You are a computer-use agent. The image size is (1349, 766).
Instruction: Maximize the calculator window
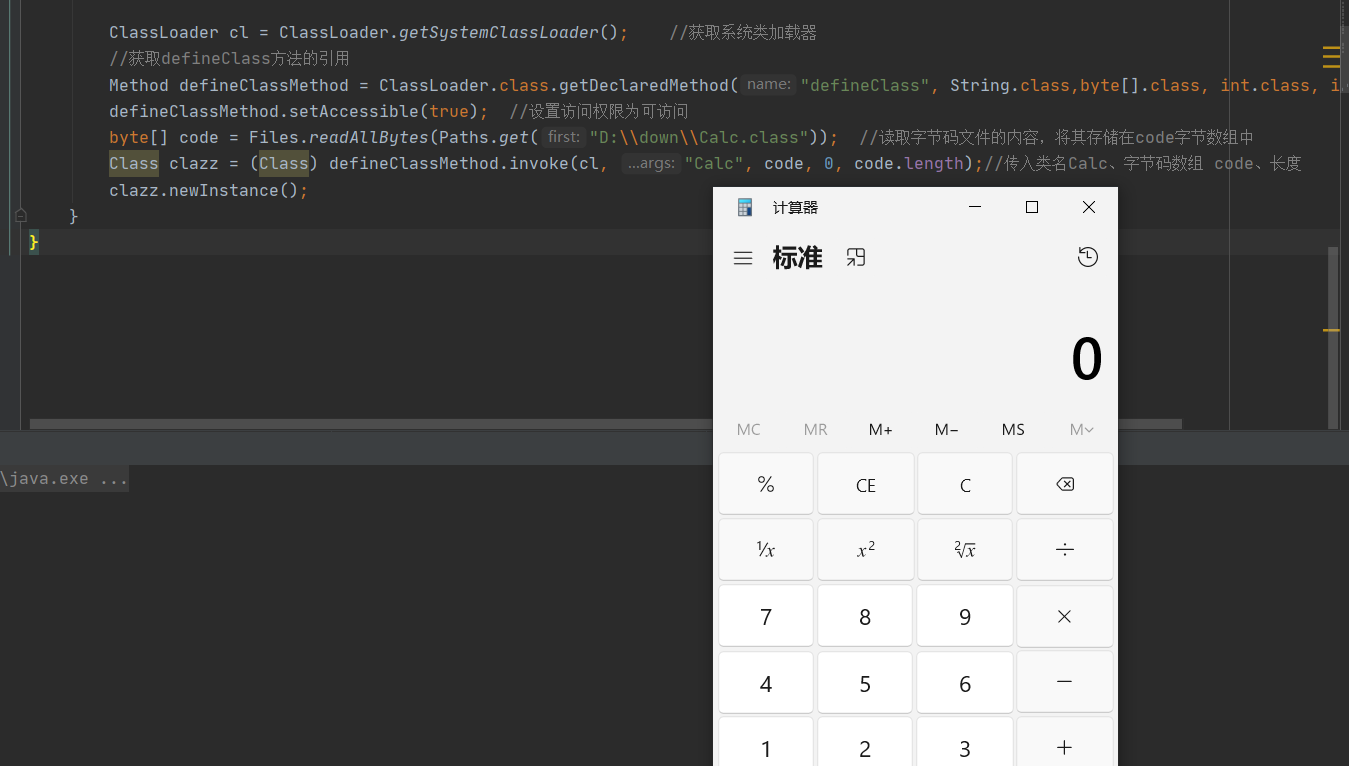tap(1032, 207)
